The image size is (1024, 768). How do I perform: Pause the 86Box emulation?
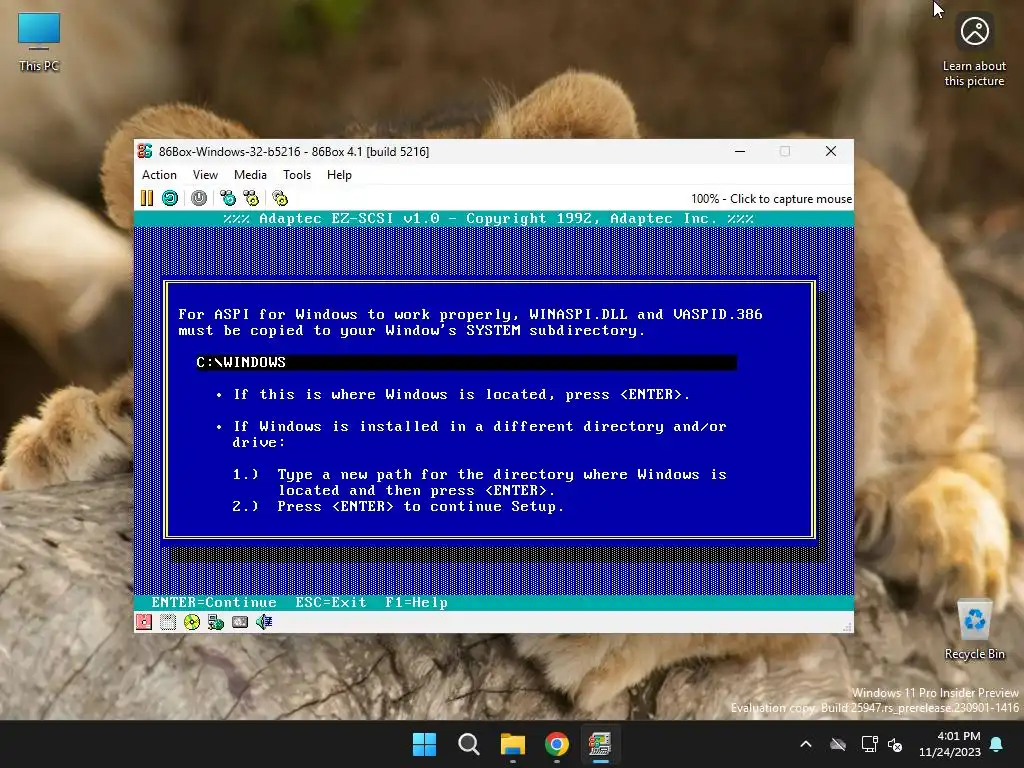(x=147, y=198)
